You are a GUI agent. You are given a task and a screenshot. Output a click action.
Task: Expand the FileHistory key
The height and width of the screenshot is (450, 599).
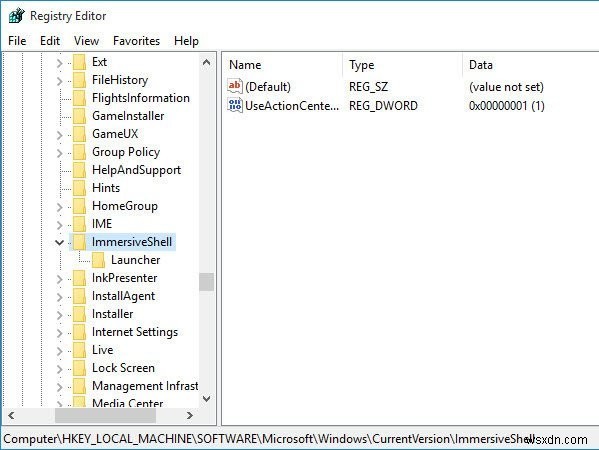pyautogui.click(x=59, y=81)
